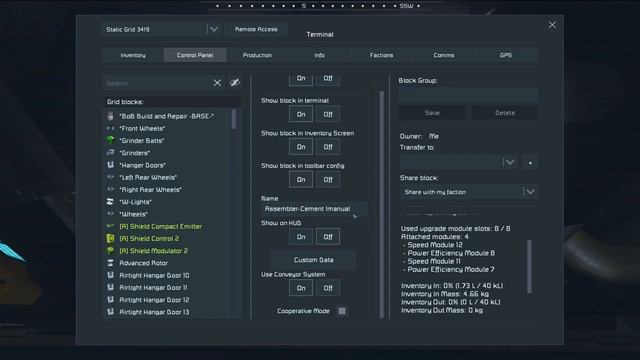Expand the Transfer to dropdown
The width and height of the screenshot is (640, 360).
[x=459, y=162]
